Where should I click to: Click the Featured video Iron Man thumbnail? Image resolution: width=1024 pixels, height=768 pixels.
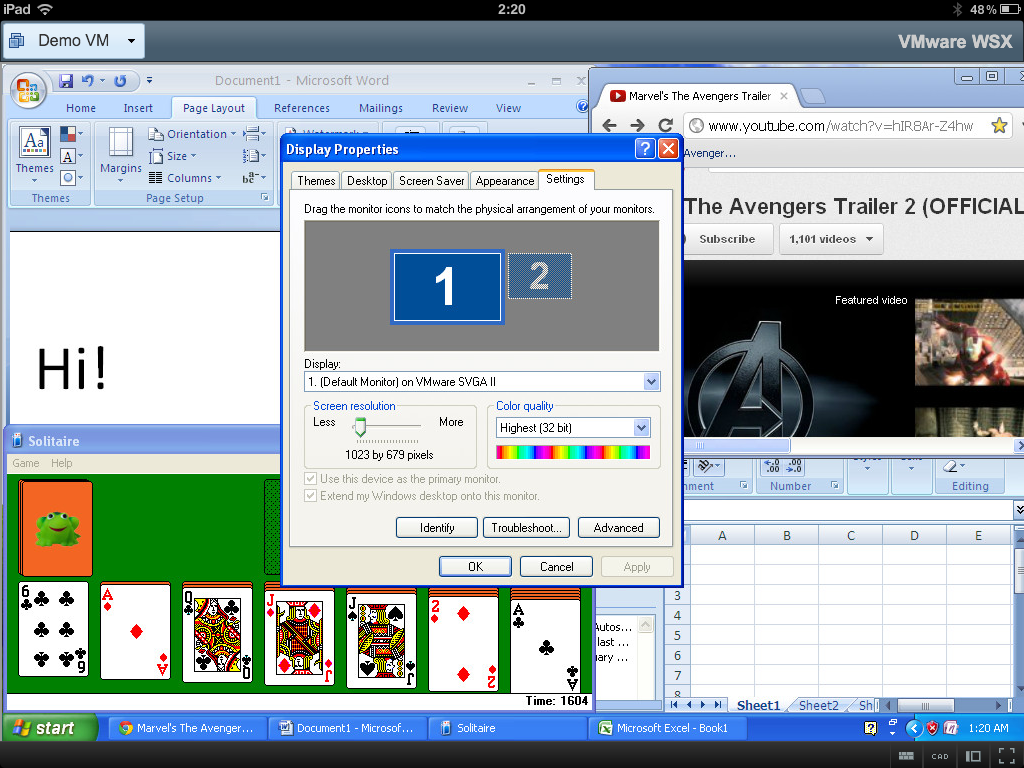(969, 342)
